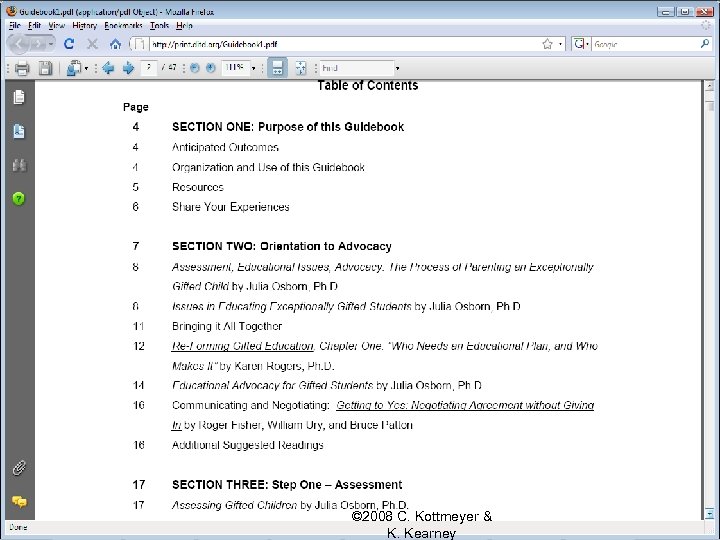720x540 pixels.
Task: Zoom out of the PDF
Action: pyautogui.click(x=195, y=68)
